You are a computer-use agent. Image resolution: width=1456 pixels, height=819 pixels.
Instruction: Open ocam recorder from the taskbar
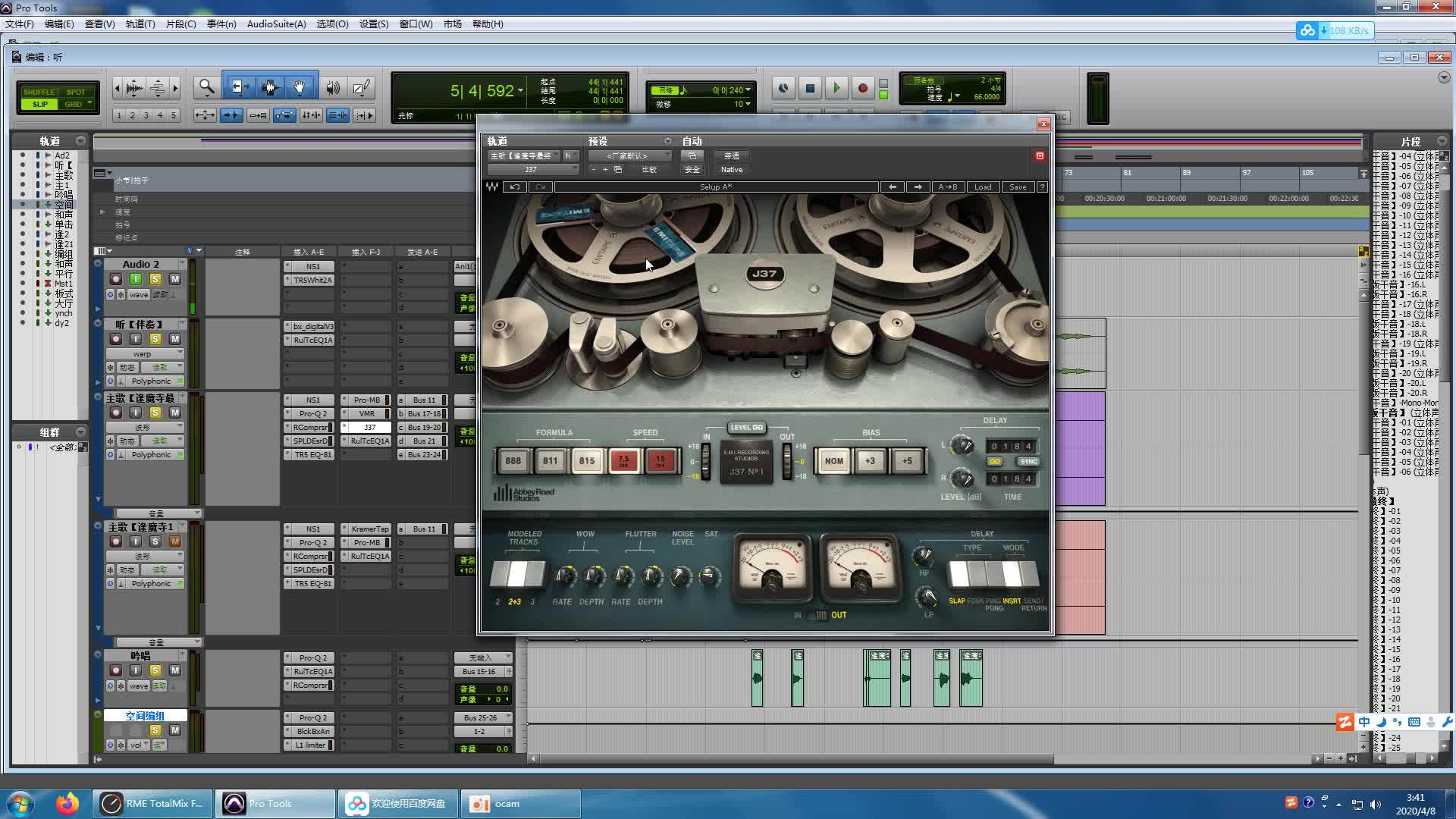[521, 804]
